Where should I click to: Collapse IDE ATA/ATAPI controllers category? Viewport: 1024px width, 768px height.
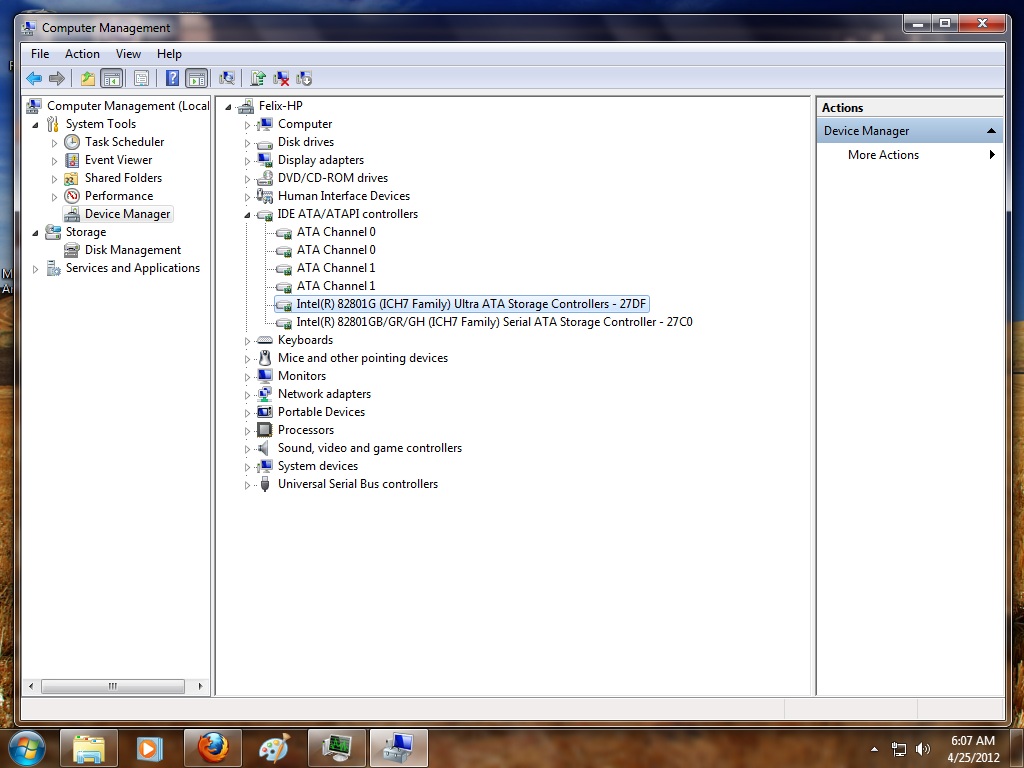[x=248, y=215]
